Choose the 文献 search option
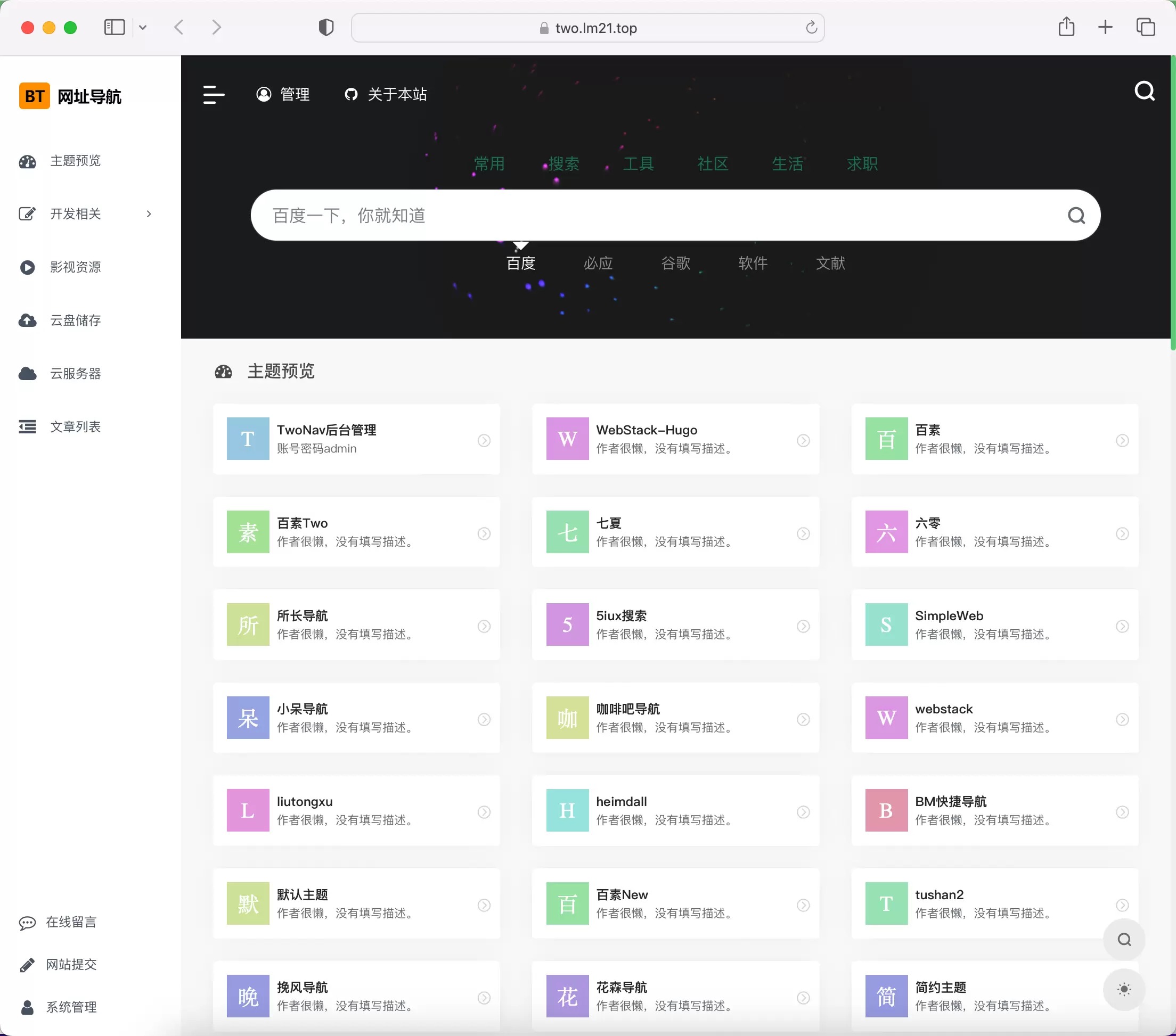1176x1036 pixels. click(x=830, y=264)
